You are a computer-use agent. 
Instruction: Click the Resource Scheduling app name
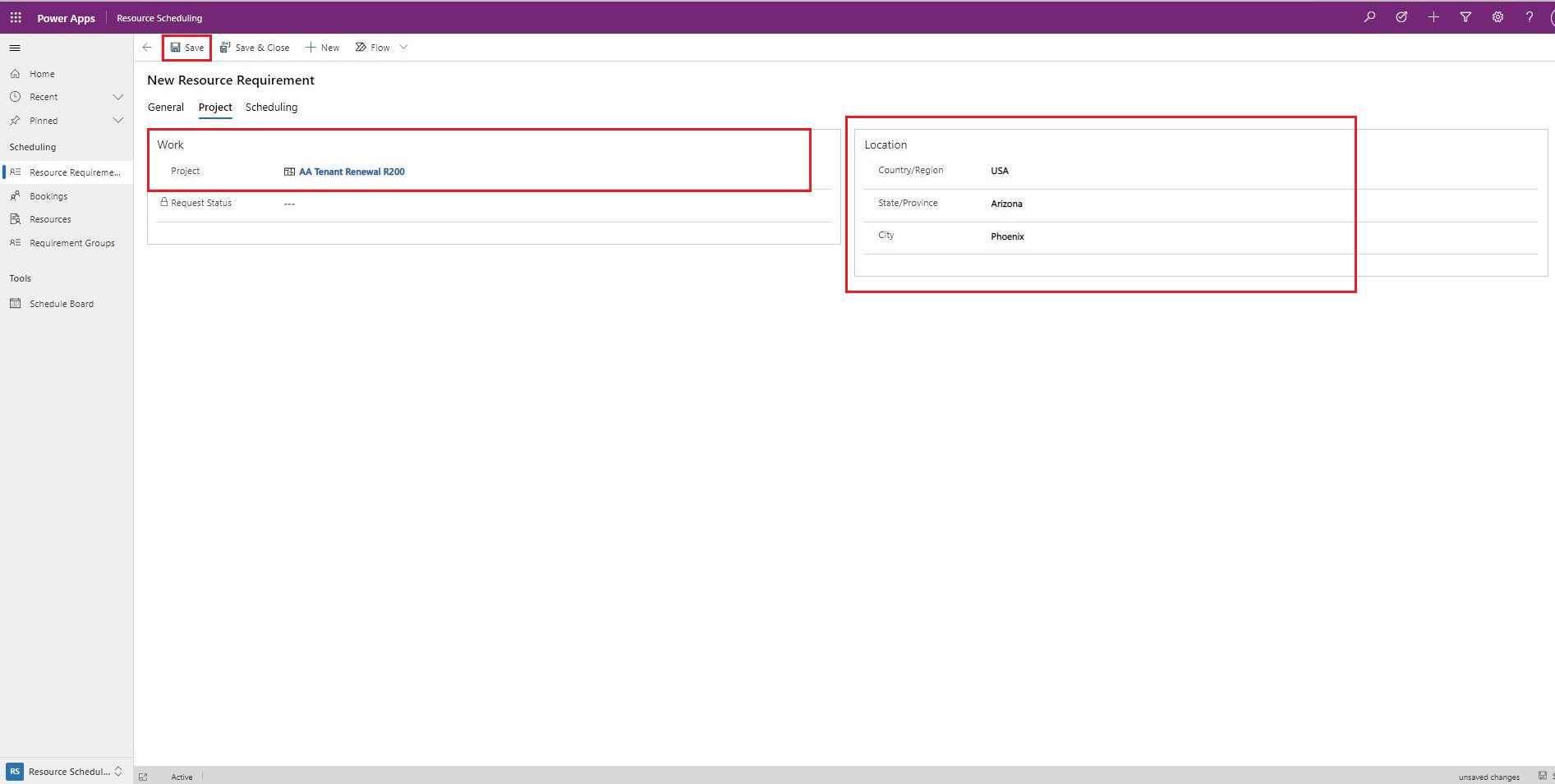click(x=159, y=18)
